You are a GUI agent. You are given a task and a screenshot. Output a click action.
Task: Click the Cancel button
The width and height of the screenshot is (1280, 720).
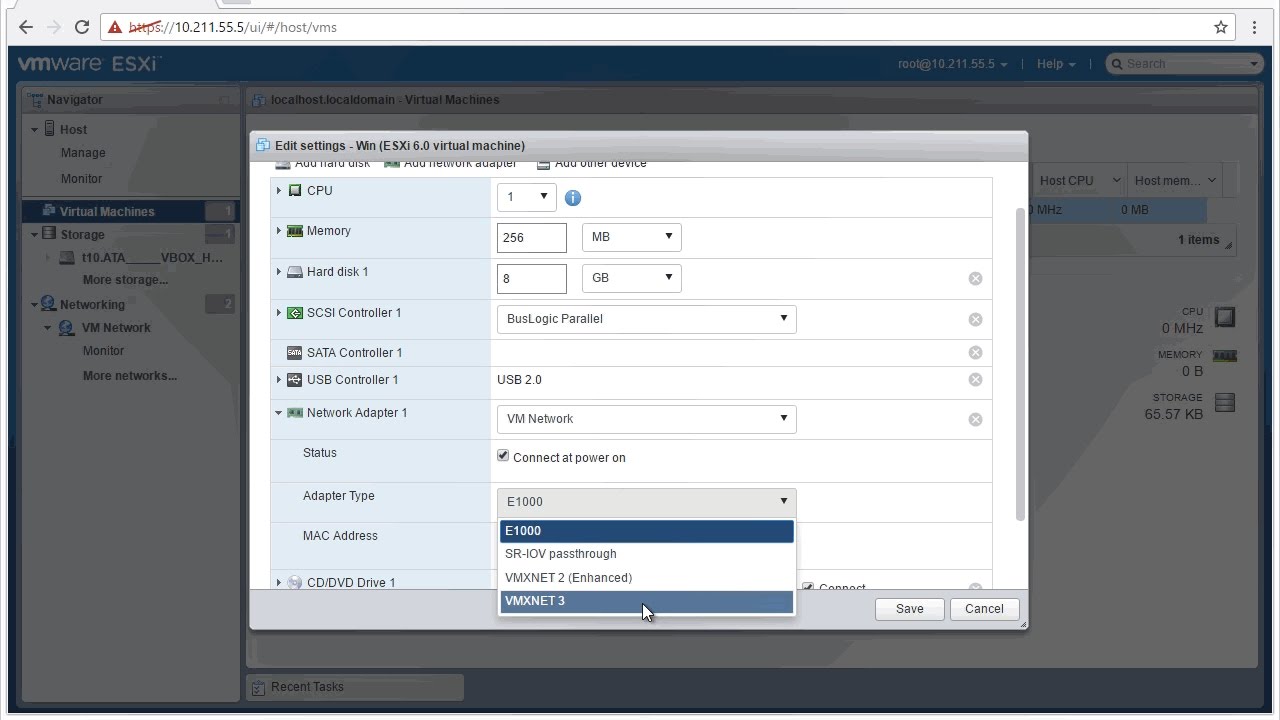click(x=984, y=609)
